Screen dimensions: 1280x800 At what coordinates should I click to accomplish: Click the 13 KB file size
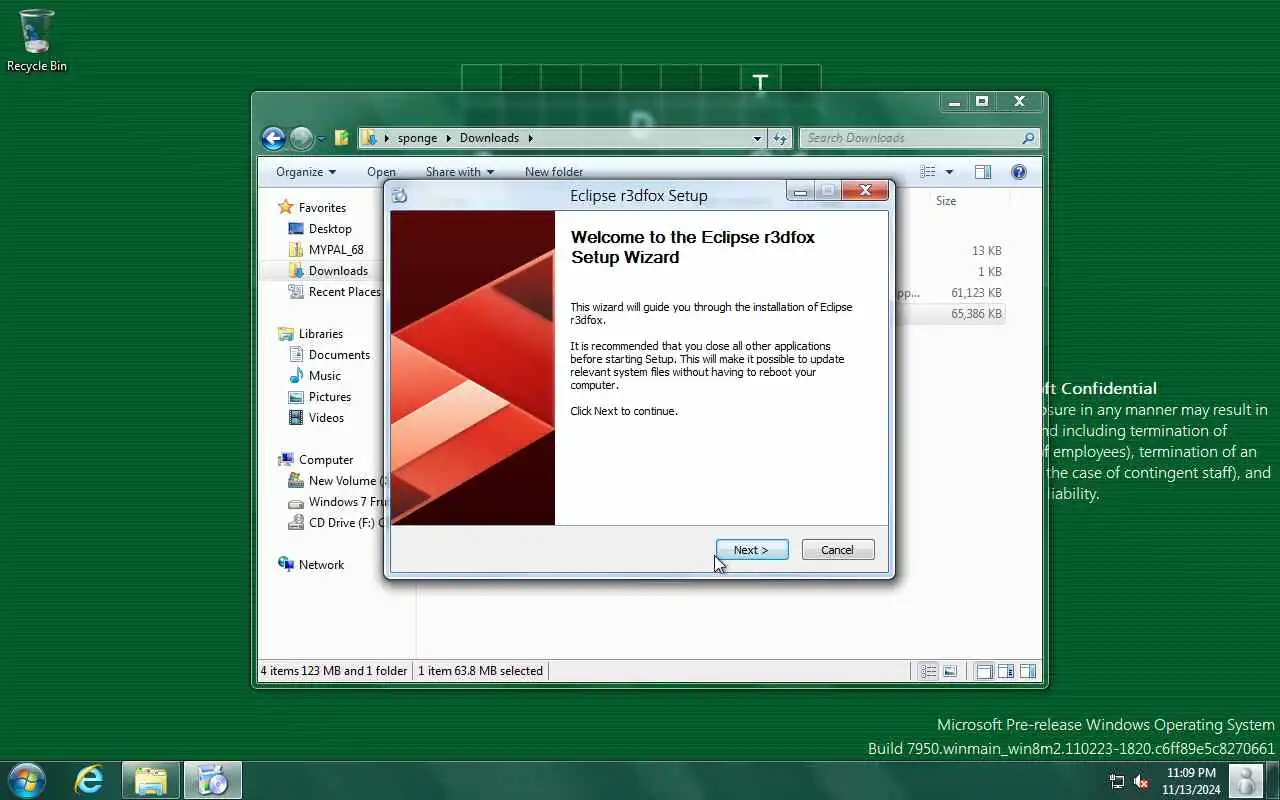(x=987, y=250)
